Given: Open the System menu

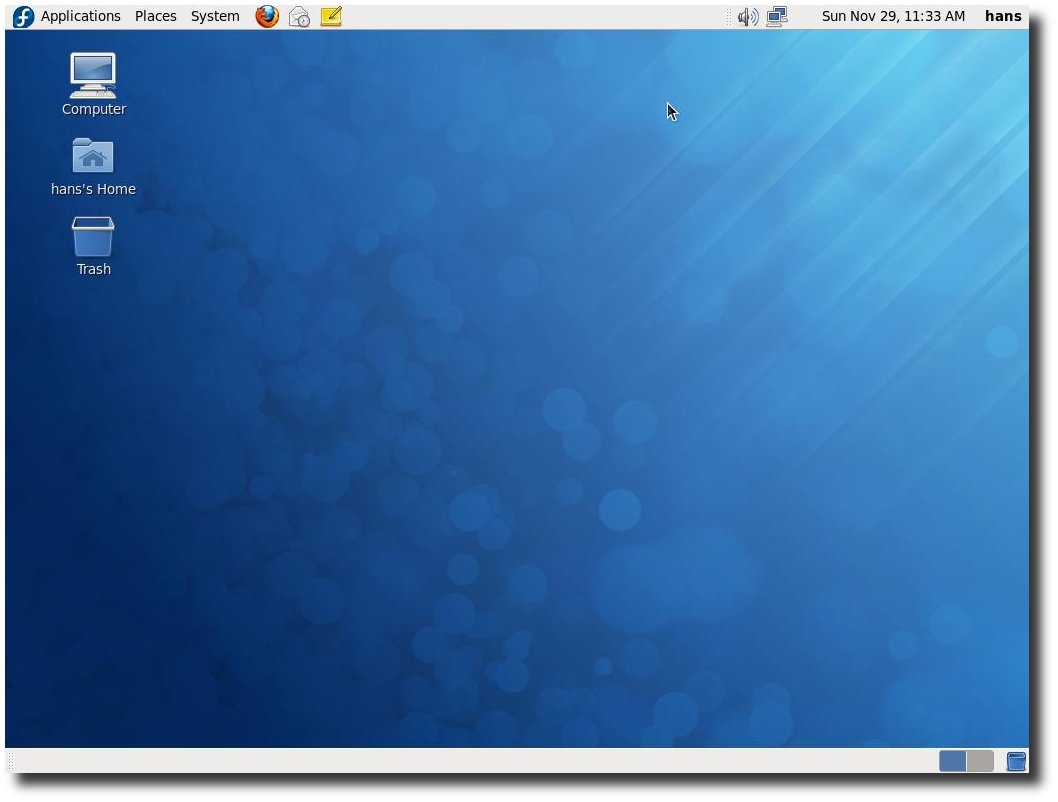Looking at the screenshot, I should coord(215,16).
